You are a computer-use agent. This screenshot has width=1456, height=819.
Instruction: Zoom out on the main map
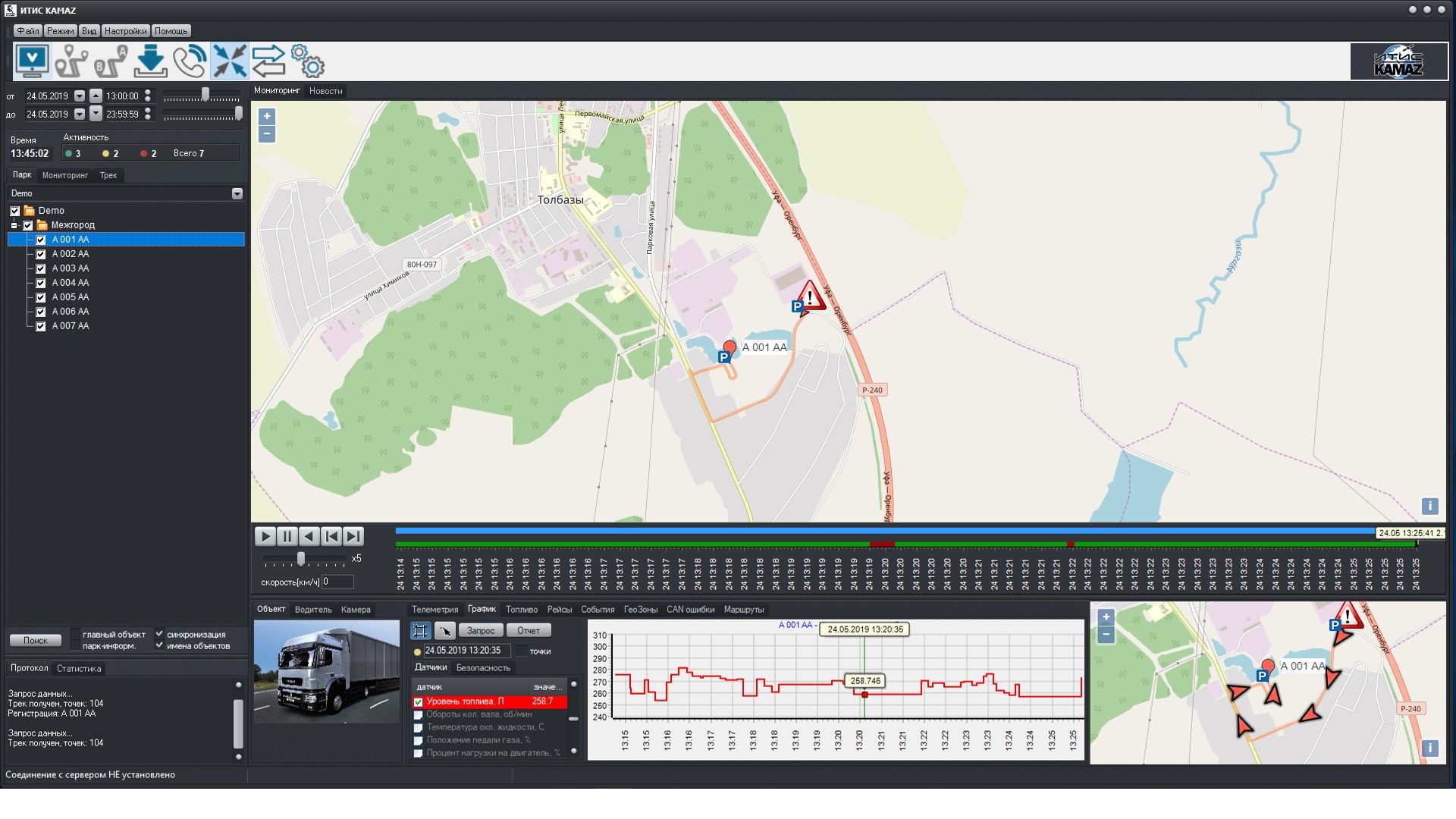click(267, 134)
